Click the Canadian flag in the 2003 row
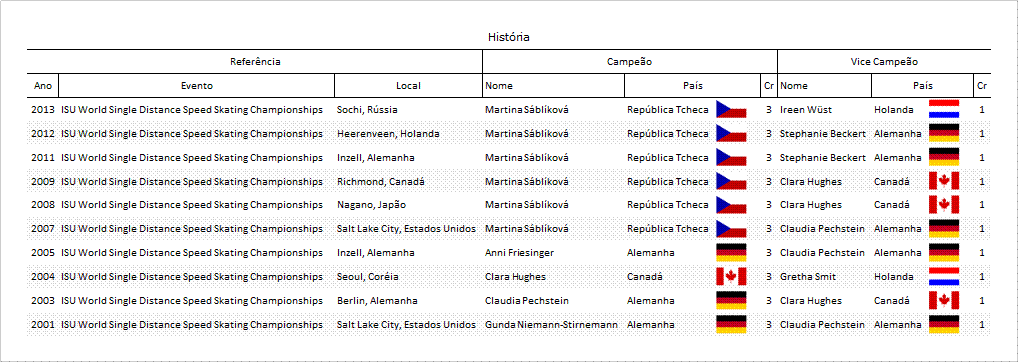1019x363 pixels. click(x=944, y=301)
